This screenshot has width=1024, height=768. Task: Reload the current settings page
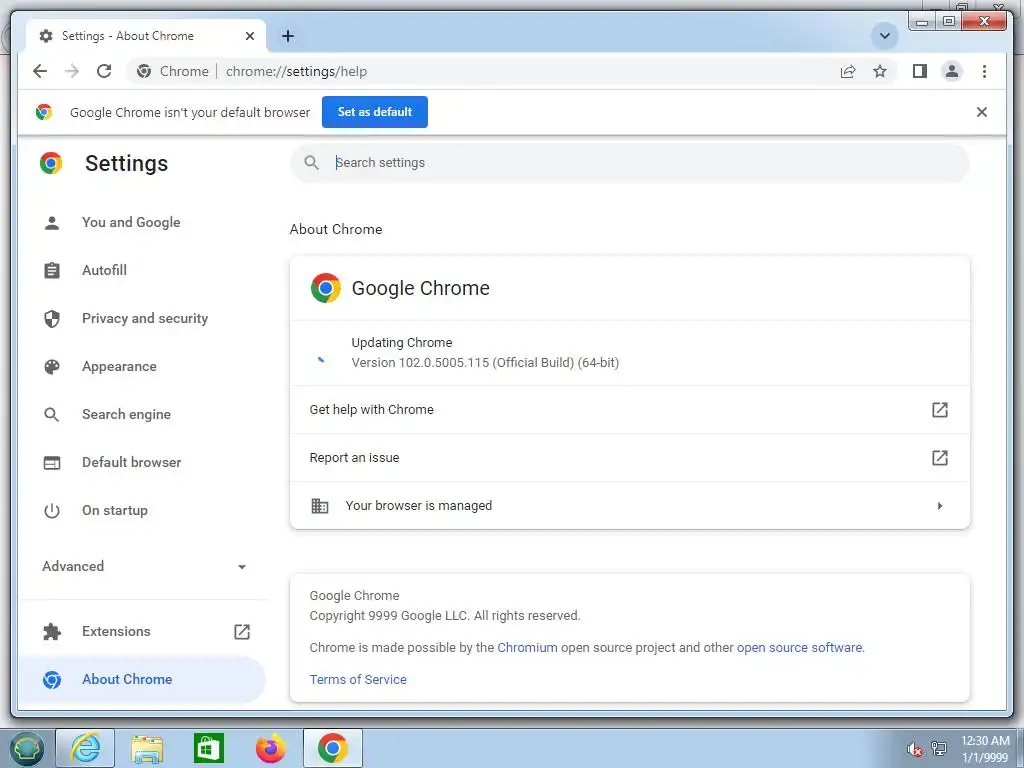[x=104, y=71]
